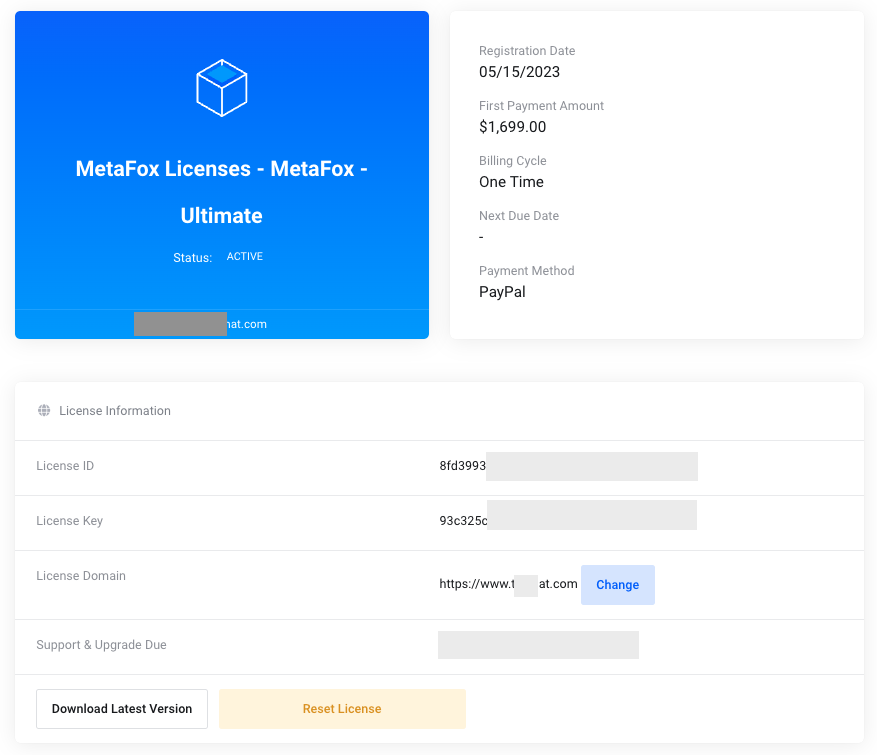877x755 pixels.
Task: Download the latest version
Action: pos(122,709)
